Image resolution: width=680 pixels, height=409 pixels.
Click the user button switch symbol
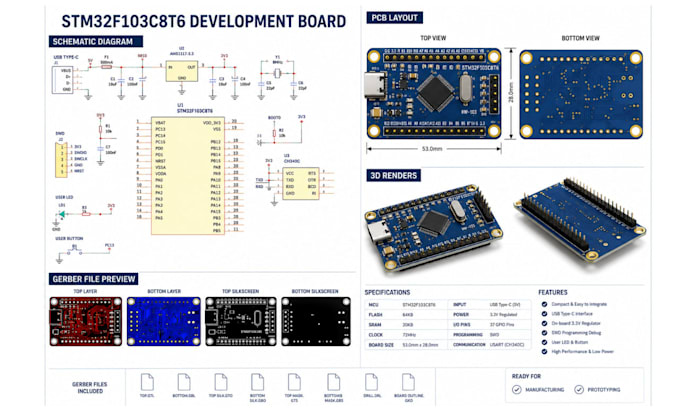75,251
